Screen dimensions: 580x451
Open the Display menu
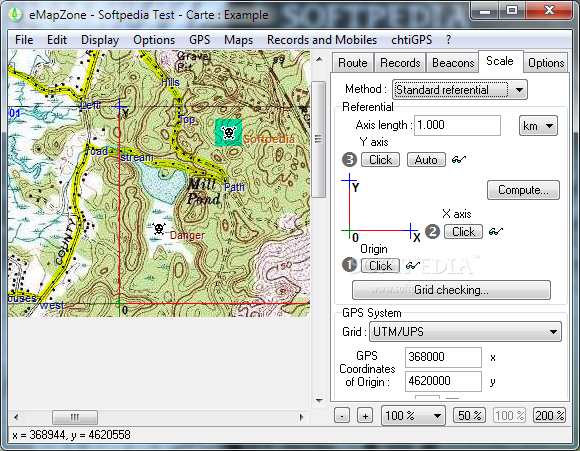pyautogui.click(x=100, y=40)
